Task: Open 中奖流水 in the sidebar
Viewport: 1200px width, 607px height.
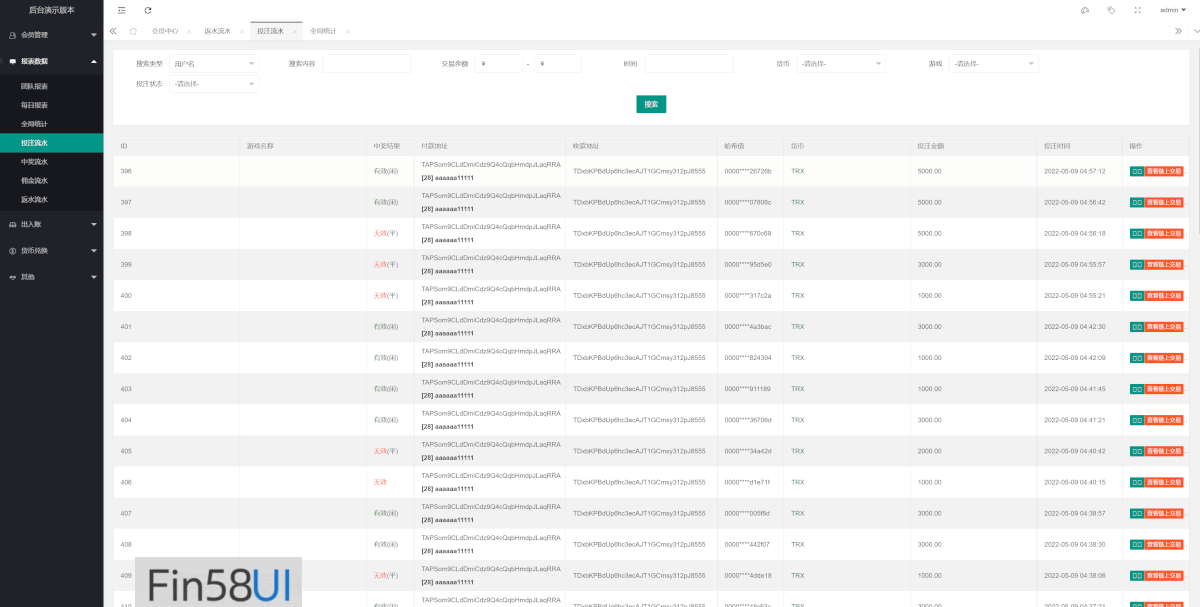Action: [34, 162]
